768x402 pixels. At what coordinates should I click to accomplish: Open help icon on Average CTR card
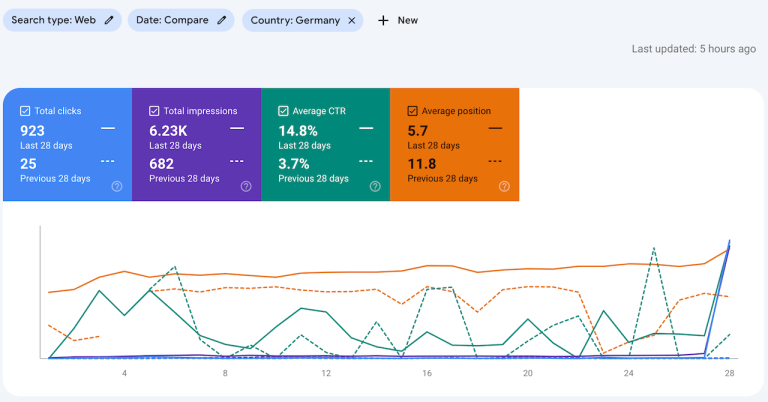point(375,186)
